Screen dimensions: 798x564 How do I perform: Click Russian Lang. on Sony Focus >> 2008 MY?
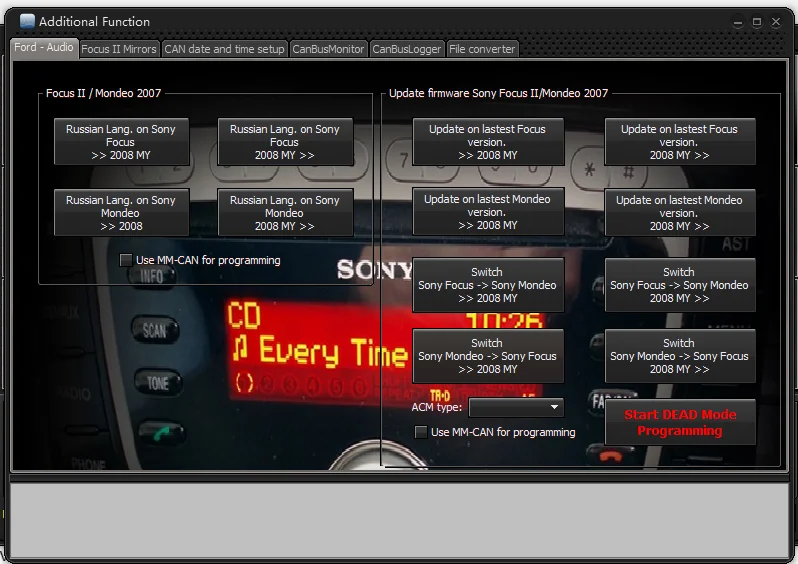click(x=121, y=142)
